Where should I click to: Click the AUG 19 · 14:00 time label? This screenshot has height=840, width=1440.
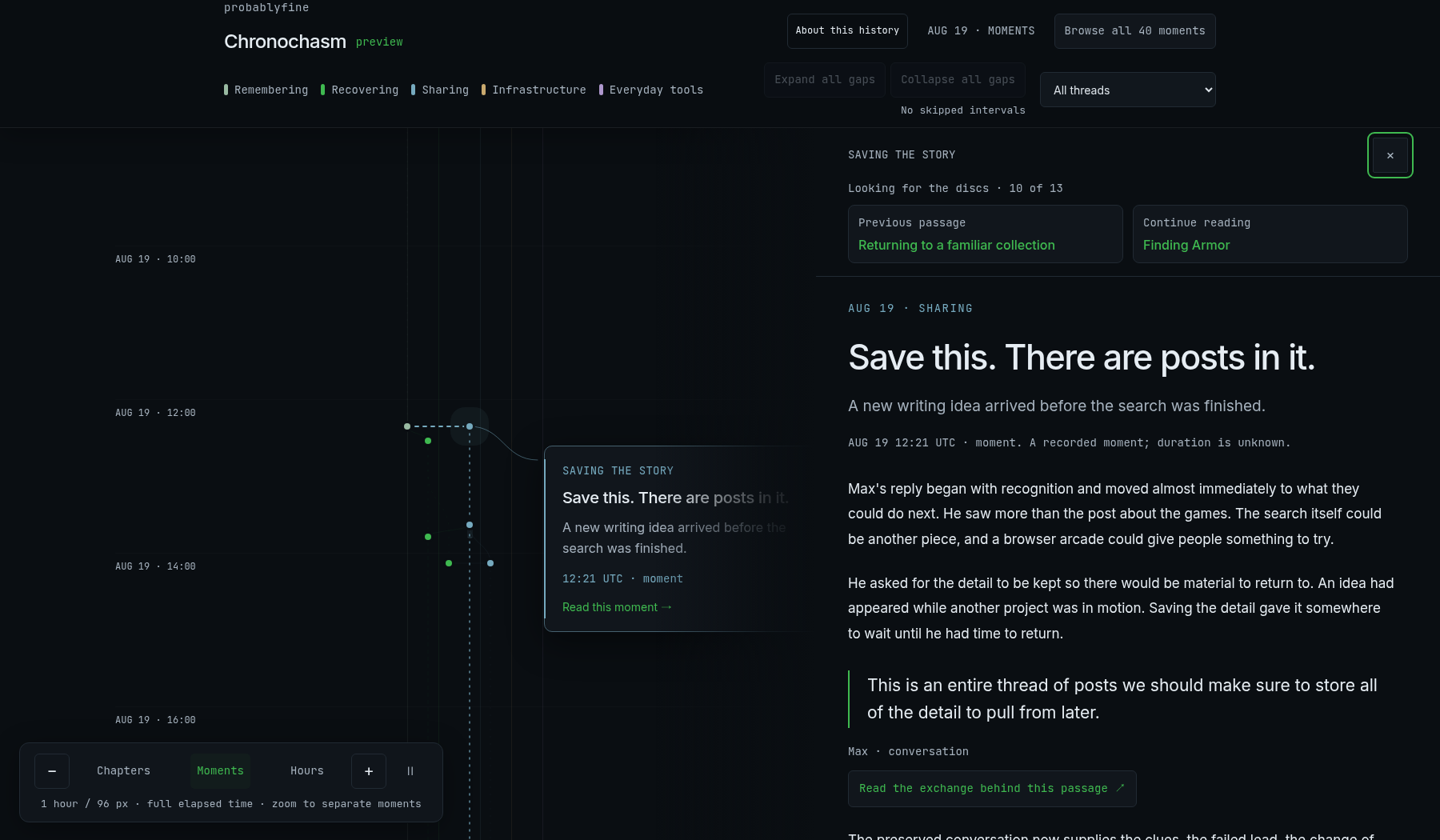coord(155,566)
